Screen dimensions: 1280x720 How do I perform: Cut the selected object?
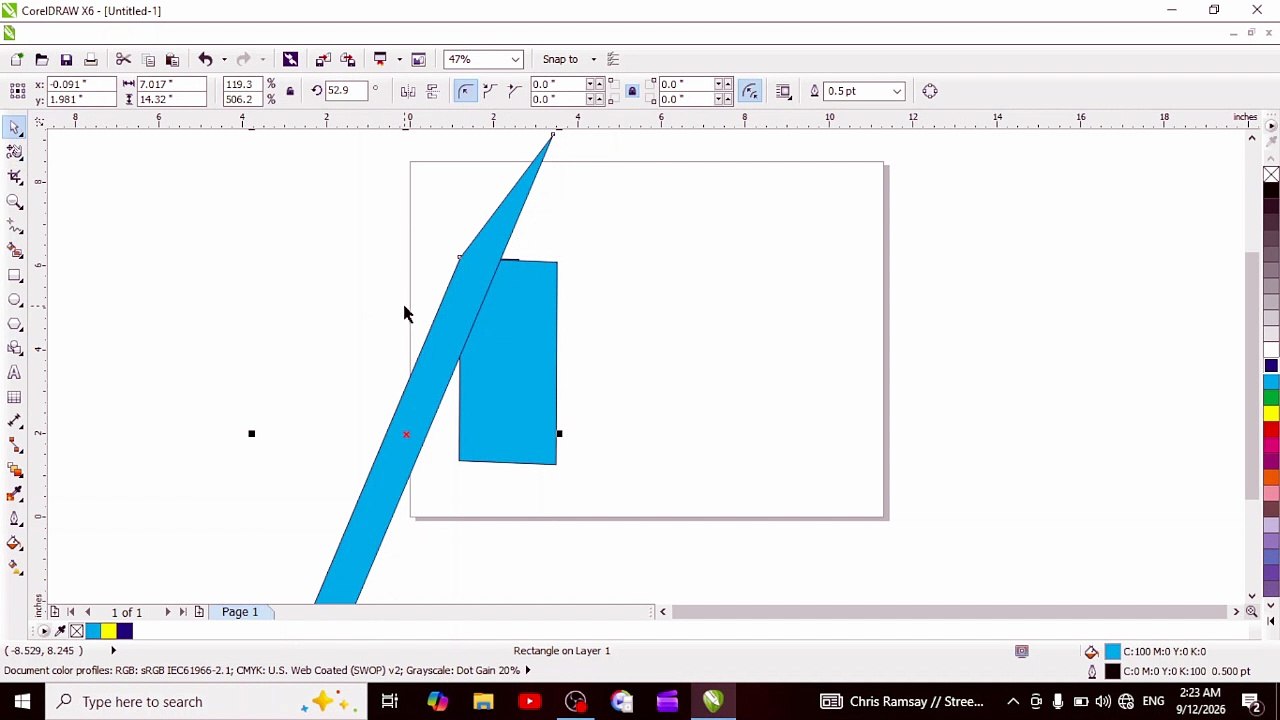pyautogui.click(x=124, y=60)
